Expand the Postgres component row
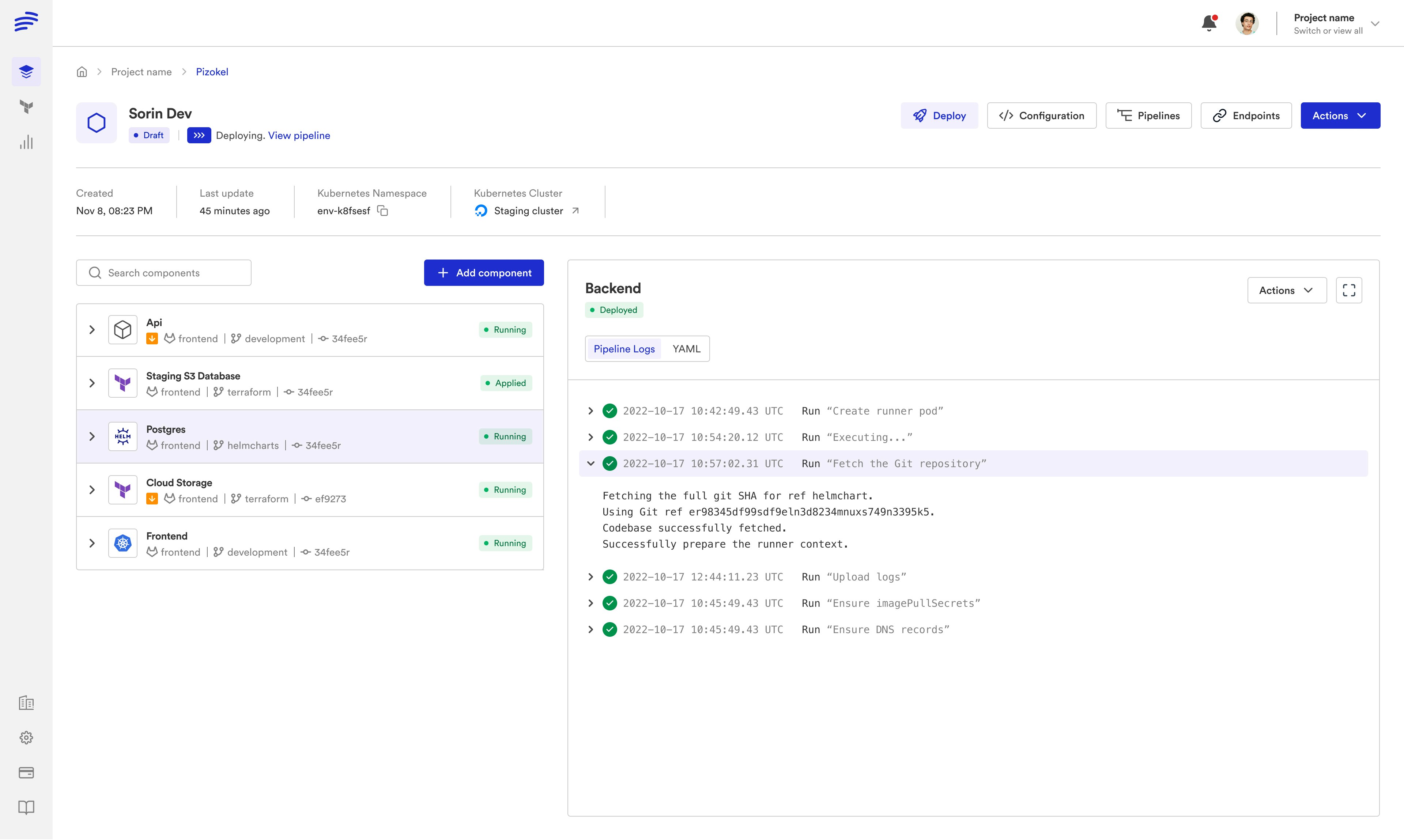Image resolution: width=1404 pixels, height=840 pixels. click(x=92, y=436)
